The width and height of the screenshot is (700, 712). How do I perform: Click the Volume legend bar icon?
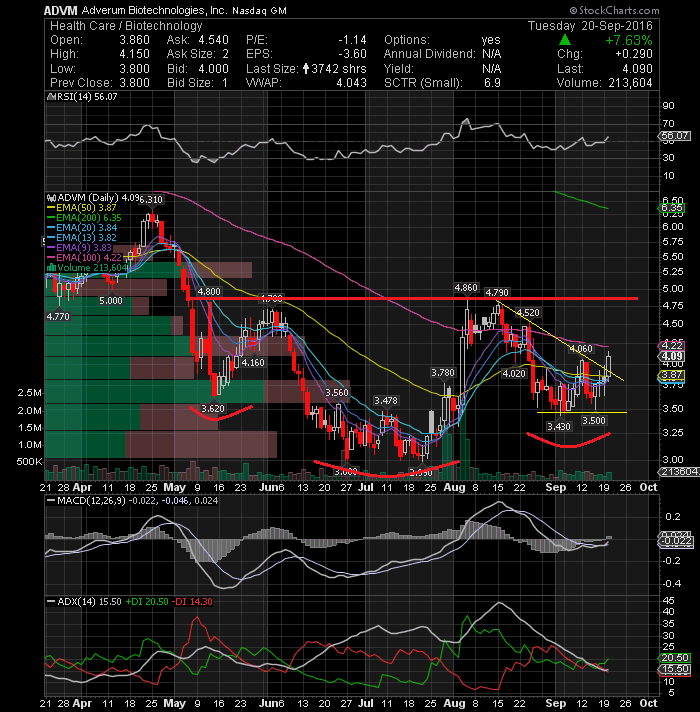pos(51,267)
